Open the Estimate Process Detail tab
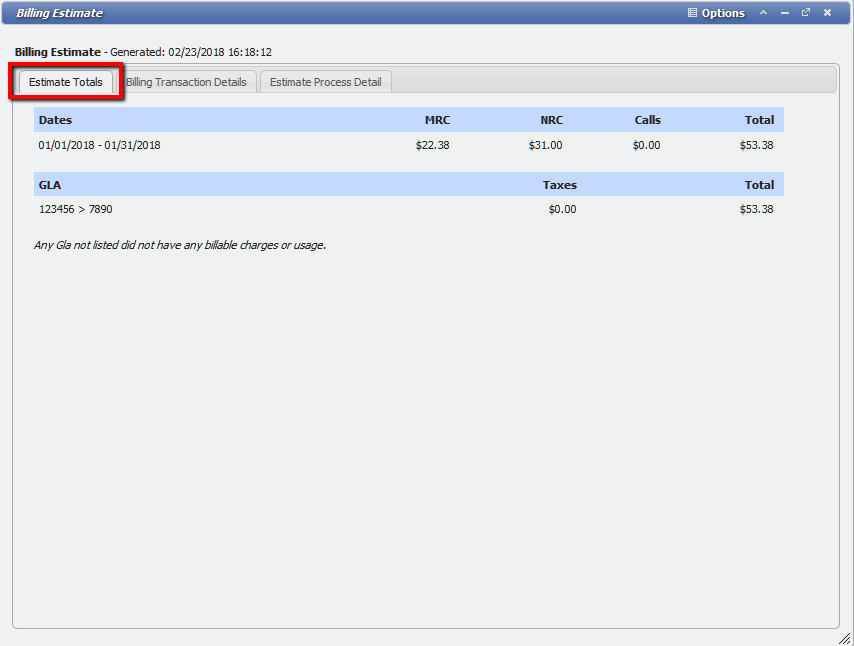The width and height of the screenshot is (854, 646). click(325, 82)
